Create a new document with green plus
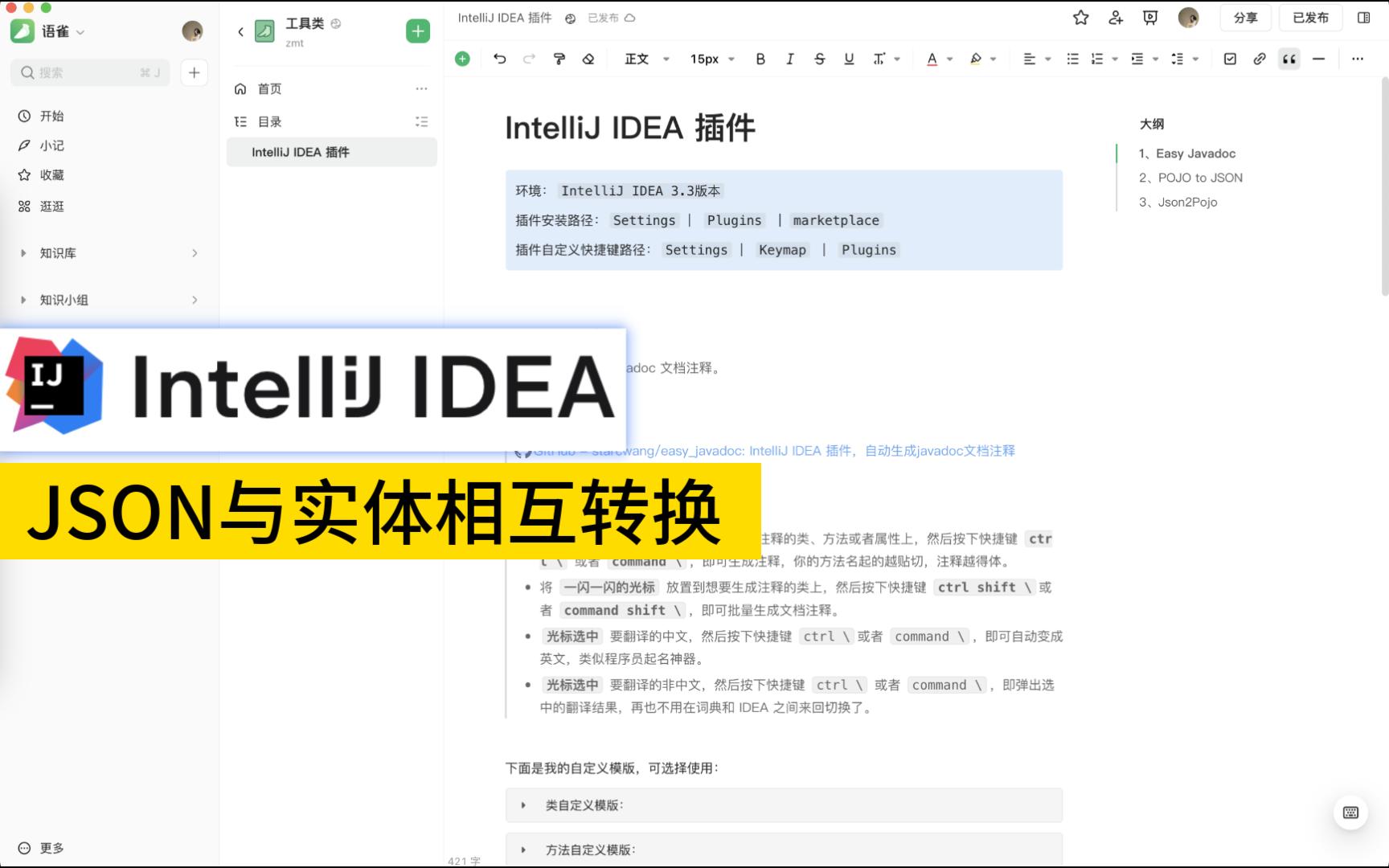The image size is (1389, 868). tap(418, 31)
